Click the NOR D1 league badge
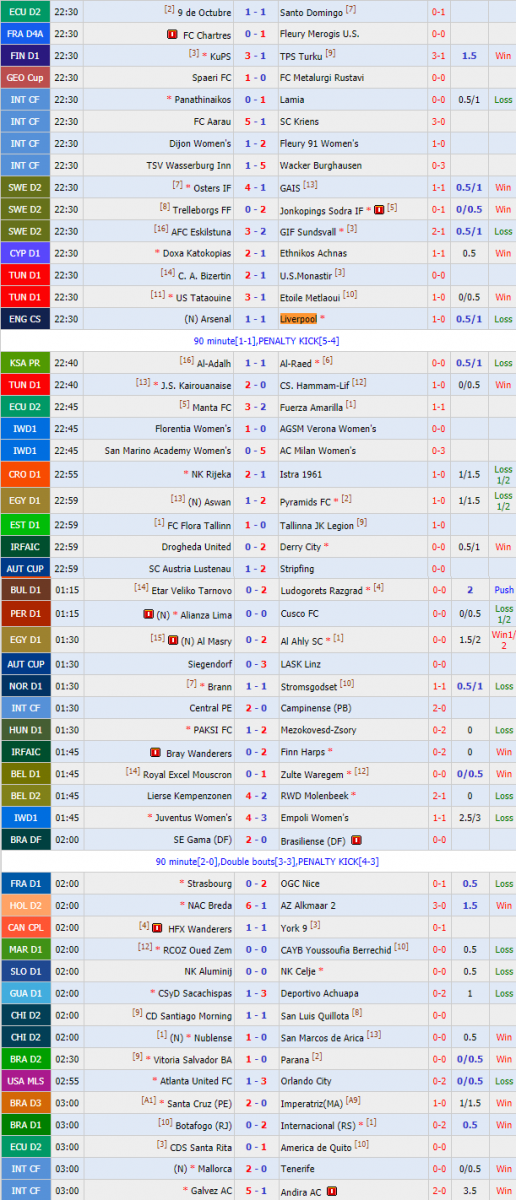Viewport: 516px width, 1200px height. coord(25,686)
